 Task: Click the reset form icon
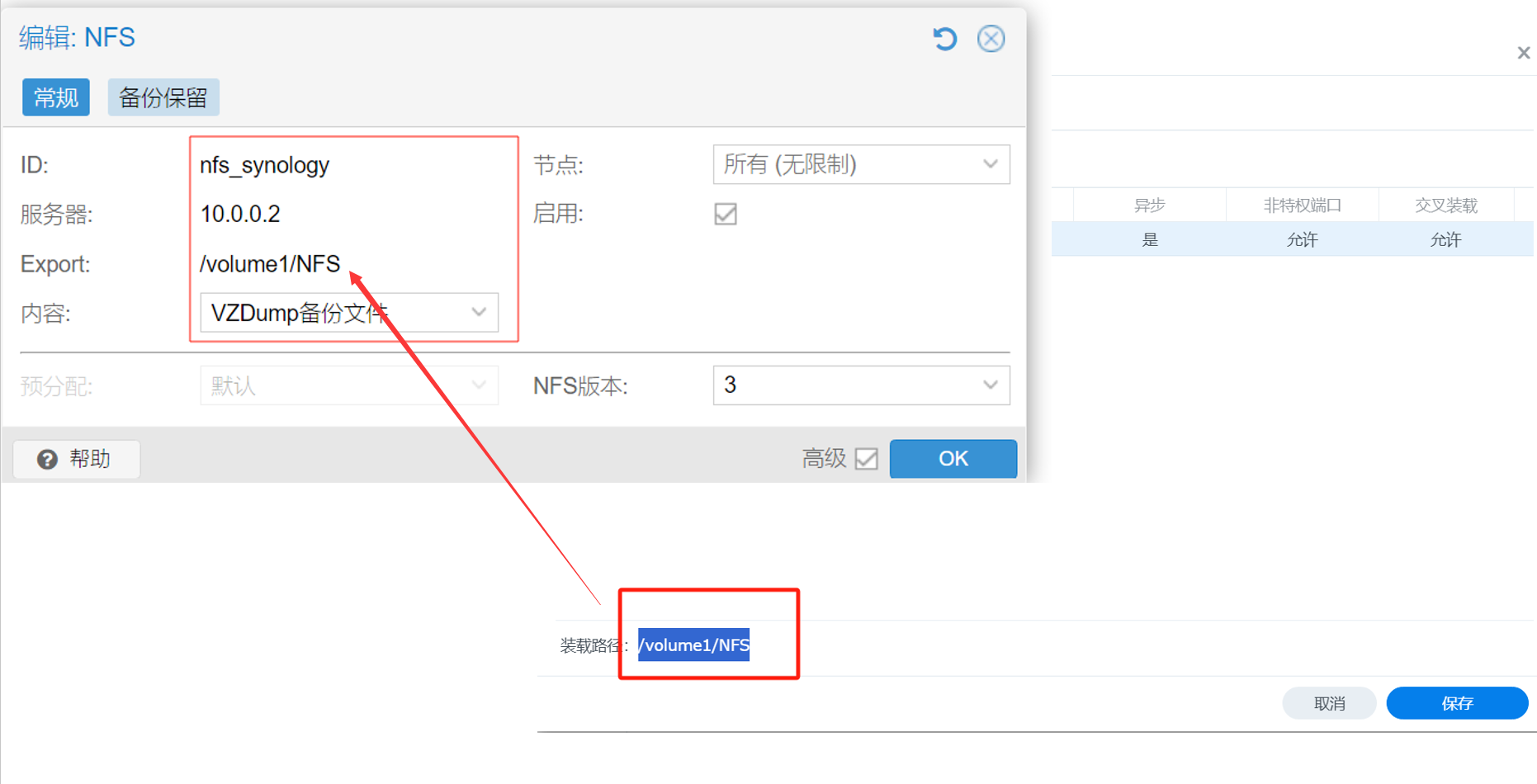coord(944,39)
